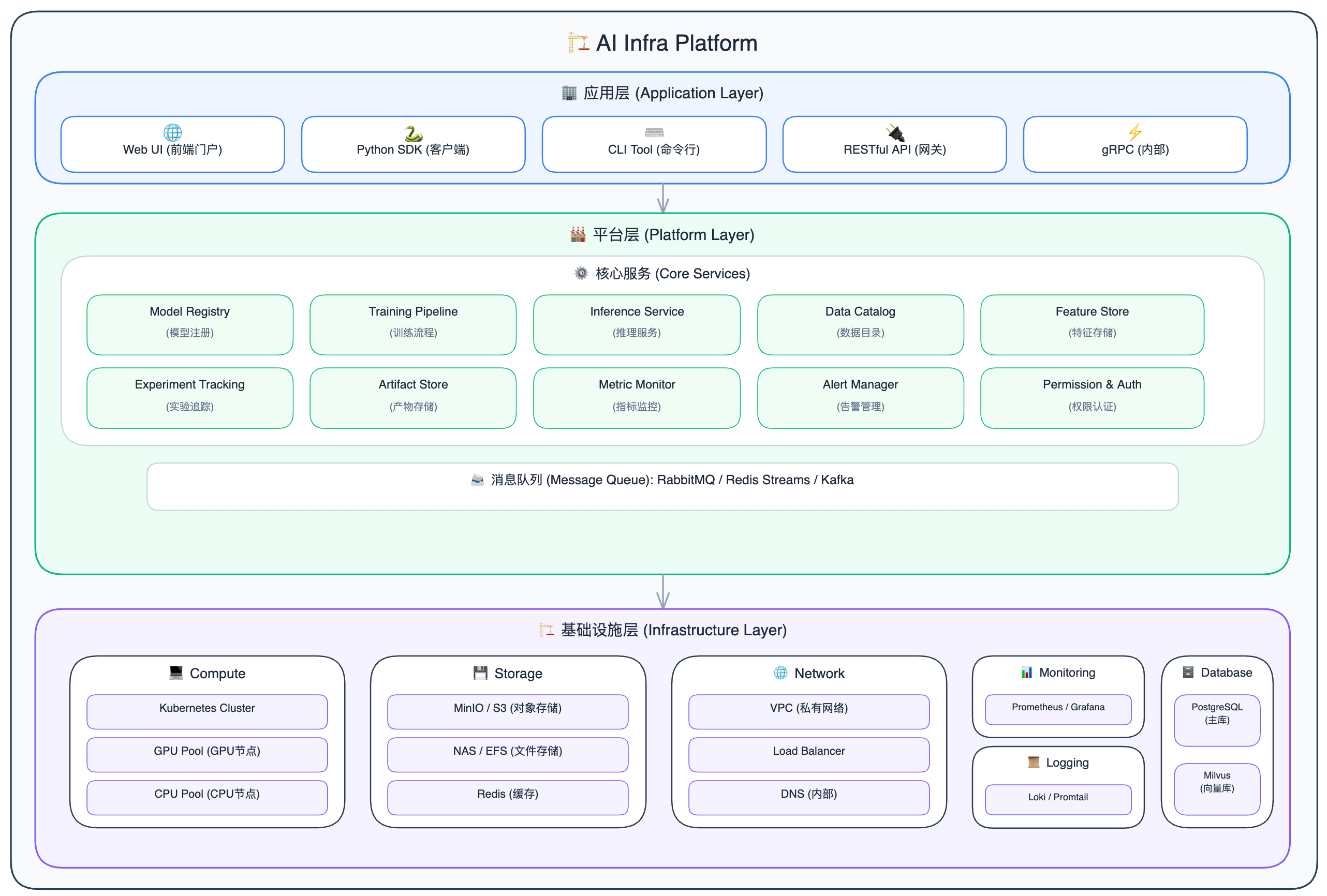The height and width of the screenshot is (896, 1327).
Task: Select the Prometheus / Grafana item
Action: pyautogui.click(x=1058, y=710)
